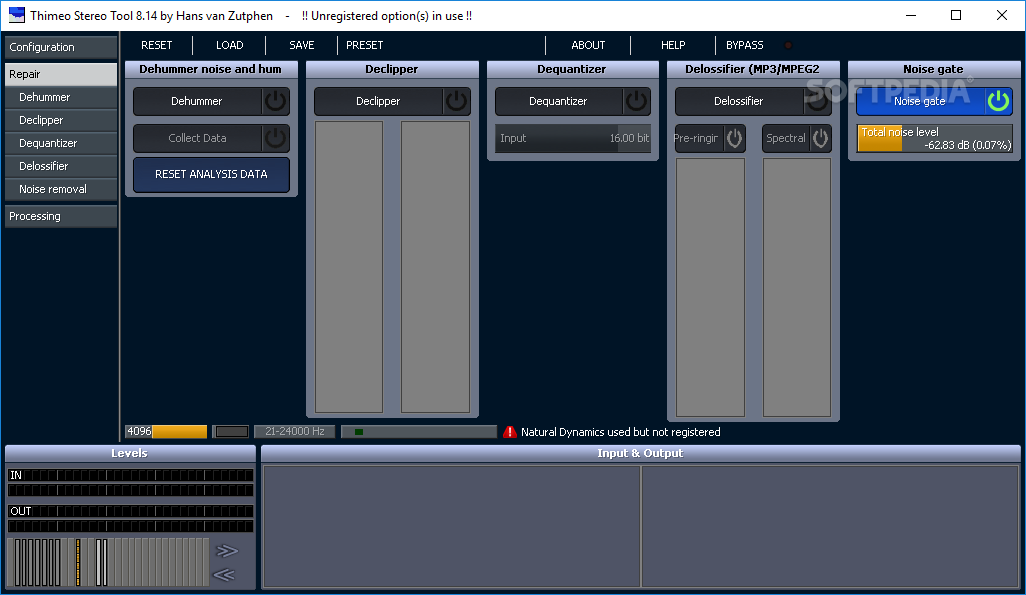Click the double right arrows icon in Levels

coord(226,550)
